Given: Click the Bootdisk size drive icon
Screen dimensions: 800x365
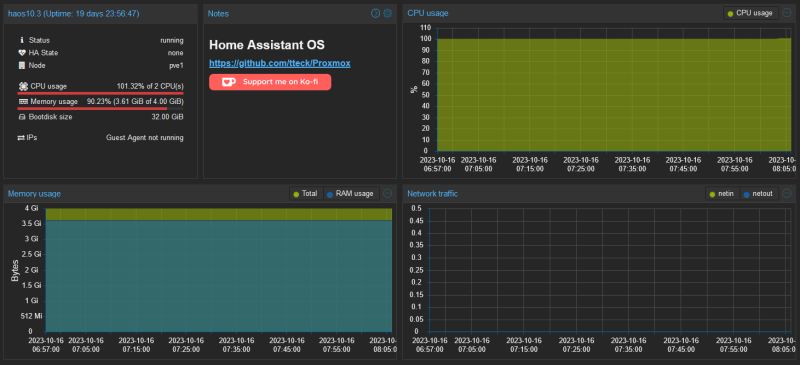Looking at the screenshot, I should pos(22,117).
